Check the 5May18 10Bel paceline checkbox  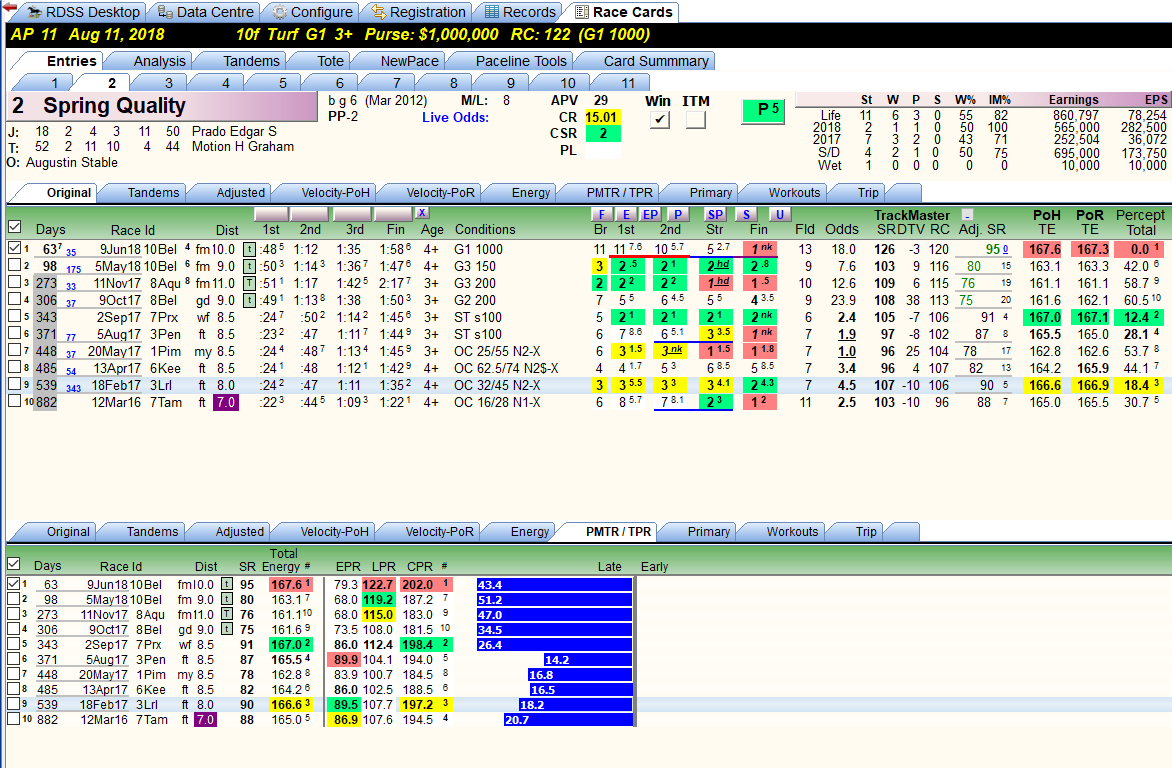[x=14, y=265]
